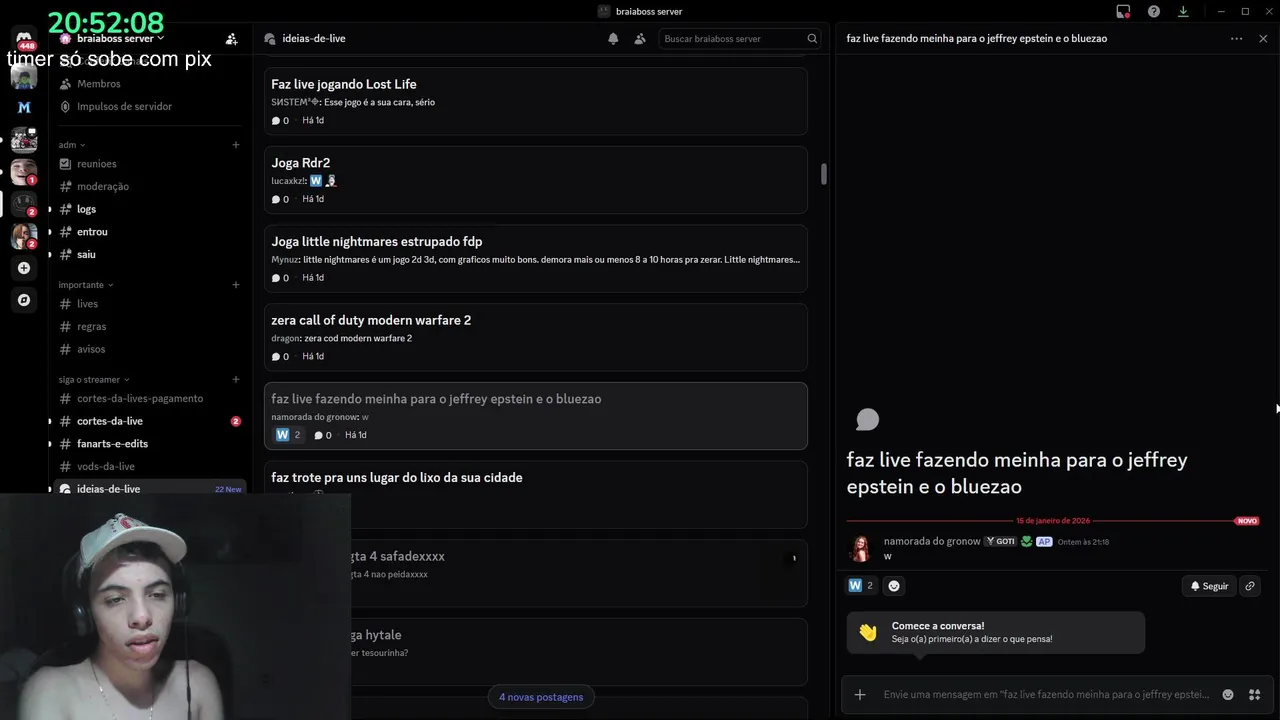Create channel in adm category
1280x720 pixels.
point(236,145)
